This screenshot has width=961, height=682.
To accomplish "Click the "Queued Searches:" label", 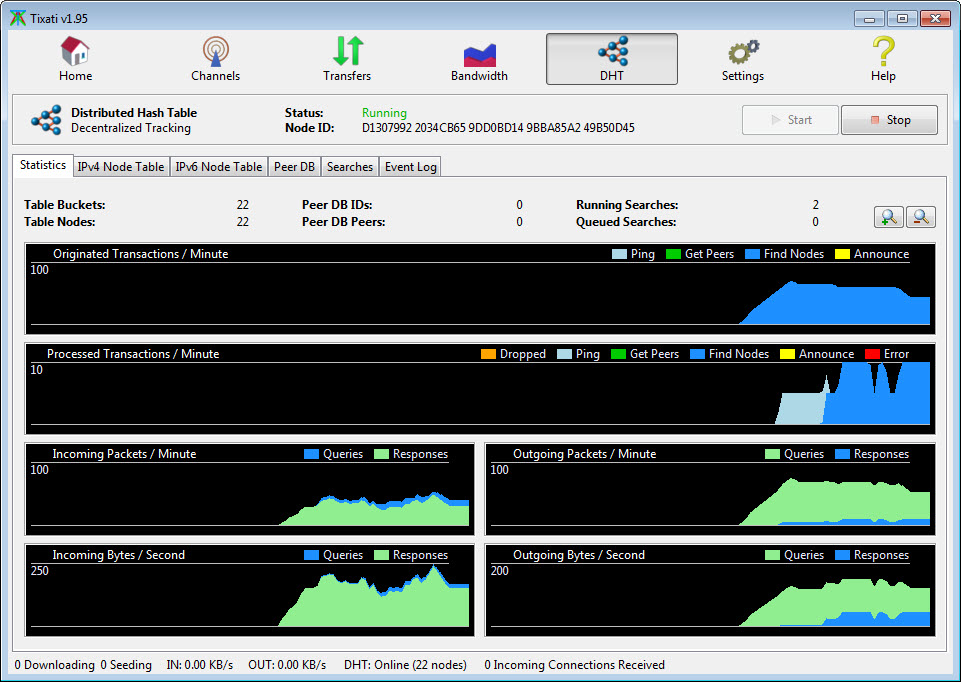I will coord(626,222).
